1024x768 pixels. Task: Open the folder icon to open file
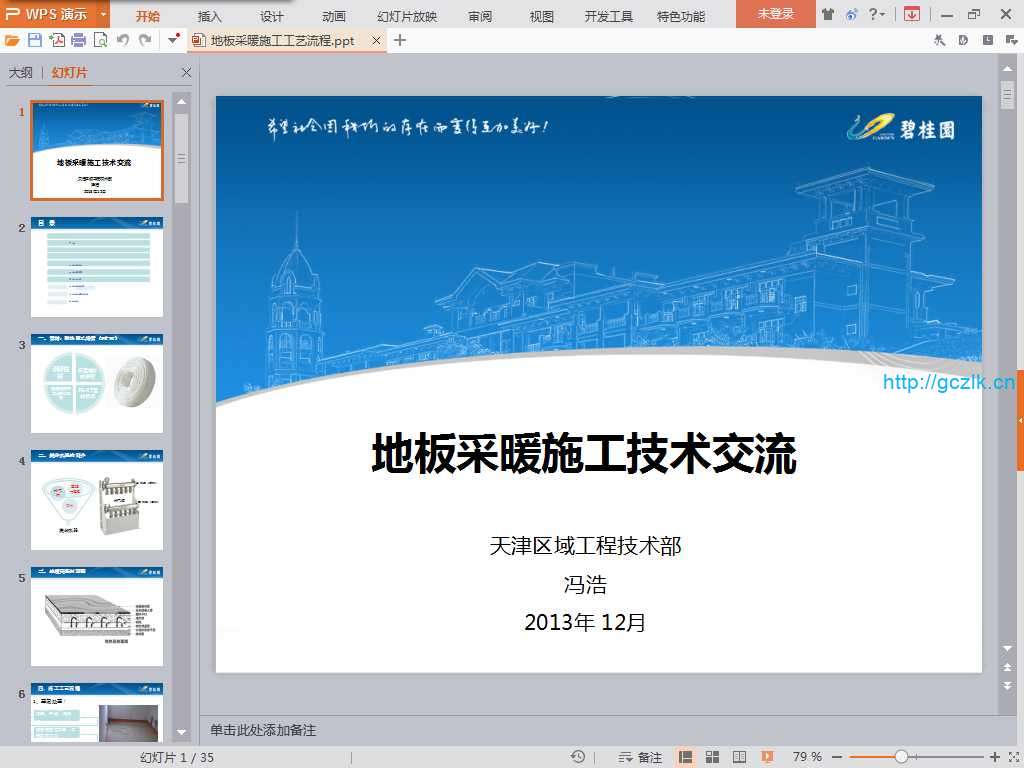[x=12, y=40]
